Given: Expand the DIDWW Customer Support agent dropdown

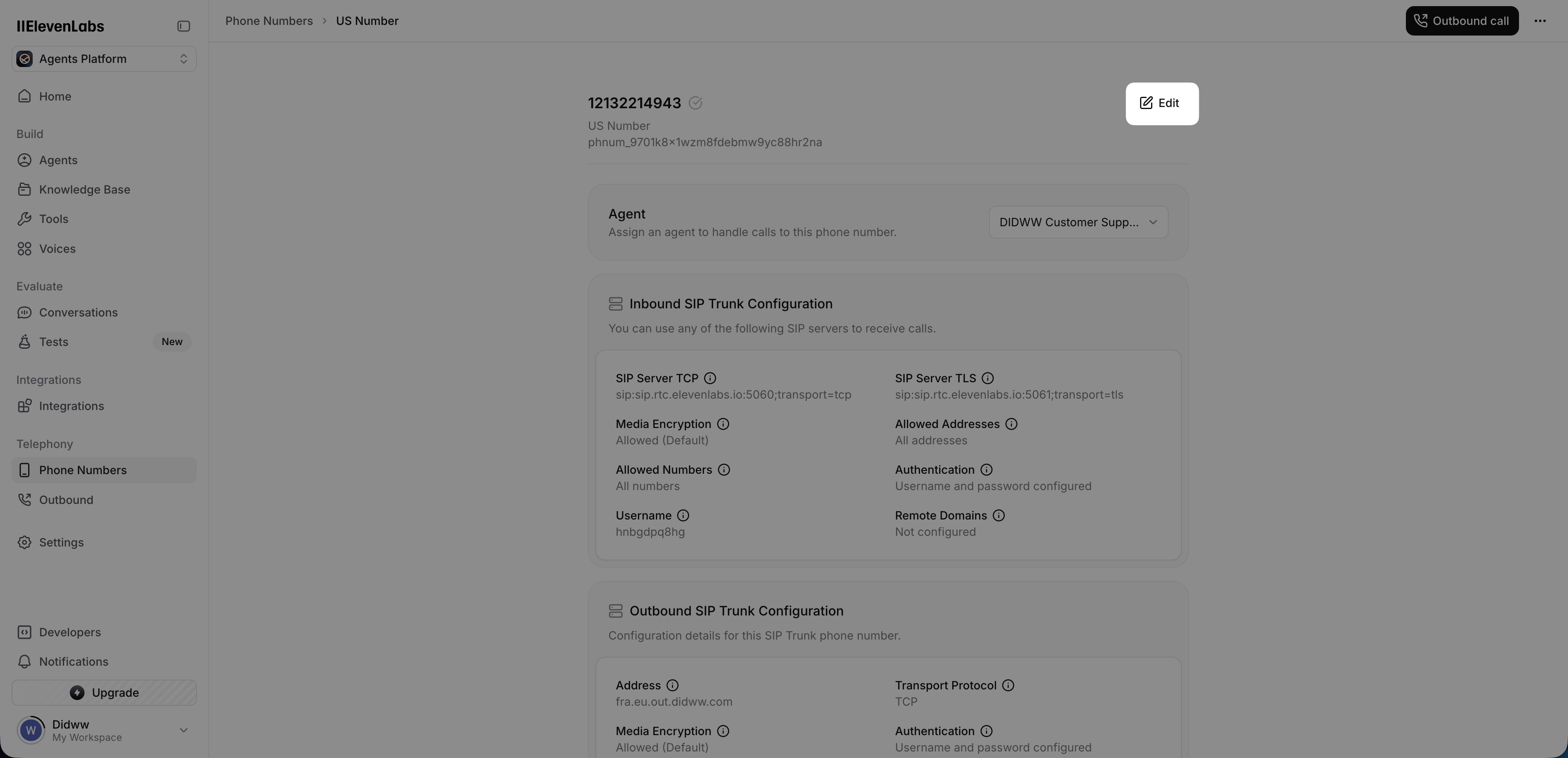Looking at the screenshot, I should click(x=1078, y=222).
